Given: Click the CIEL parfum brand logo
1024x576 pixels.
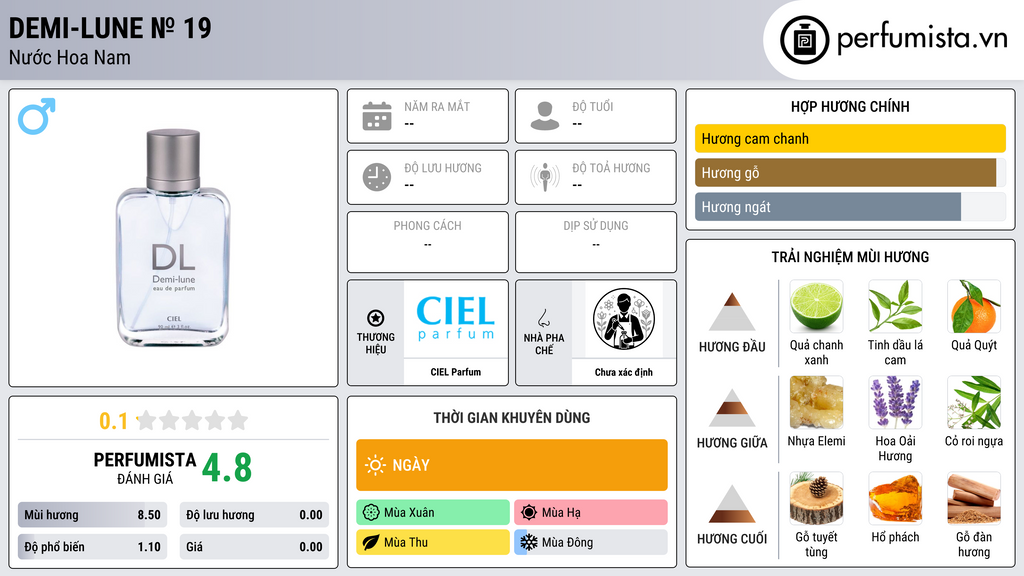Looking at the screenshot, I should pyautogui.click(x=456, y=319).
